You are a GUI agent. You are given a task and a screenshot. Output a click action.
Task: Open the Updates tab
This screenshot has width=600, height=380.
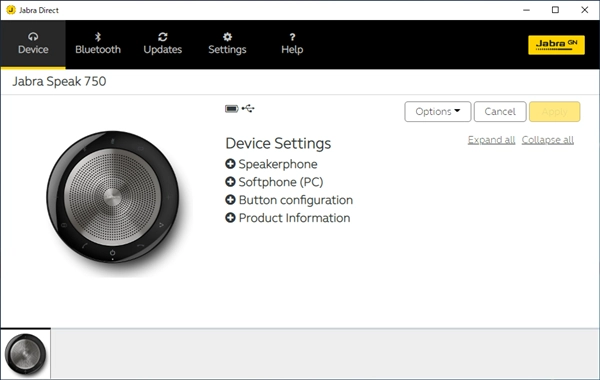(x=163, y=44)
